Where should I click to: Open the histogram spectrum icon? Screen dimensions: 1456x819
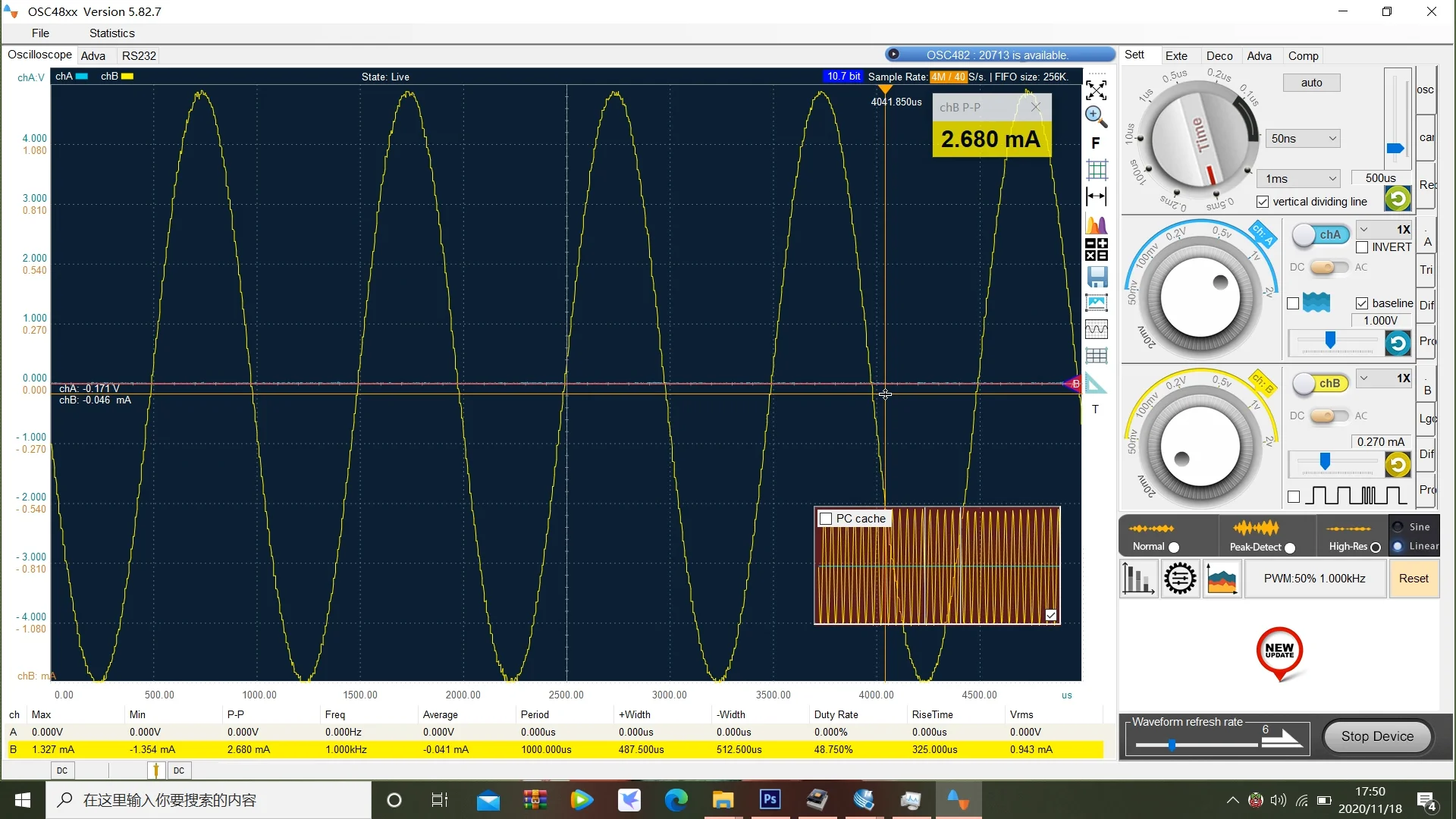pyautogui.click(x=1096, y=224)
